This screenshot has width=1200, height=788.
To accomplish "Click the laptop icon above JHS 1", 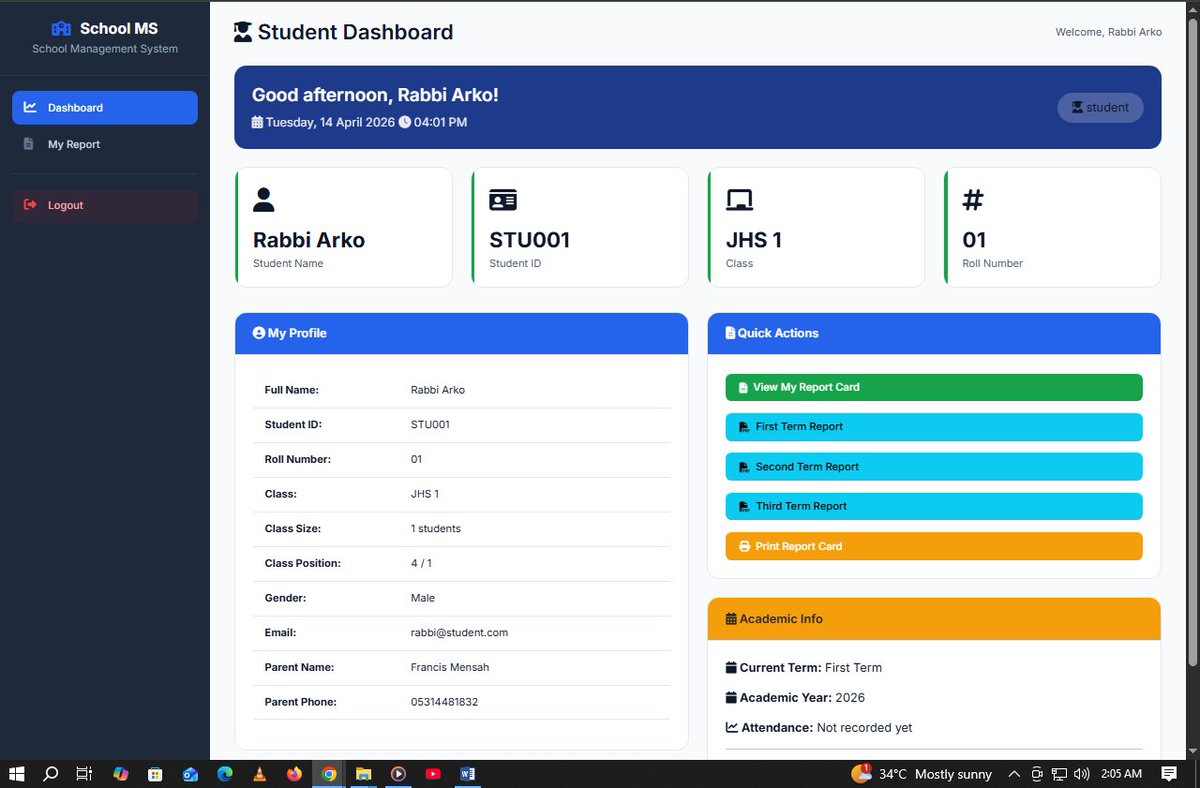I will click(x=739, y=200).
